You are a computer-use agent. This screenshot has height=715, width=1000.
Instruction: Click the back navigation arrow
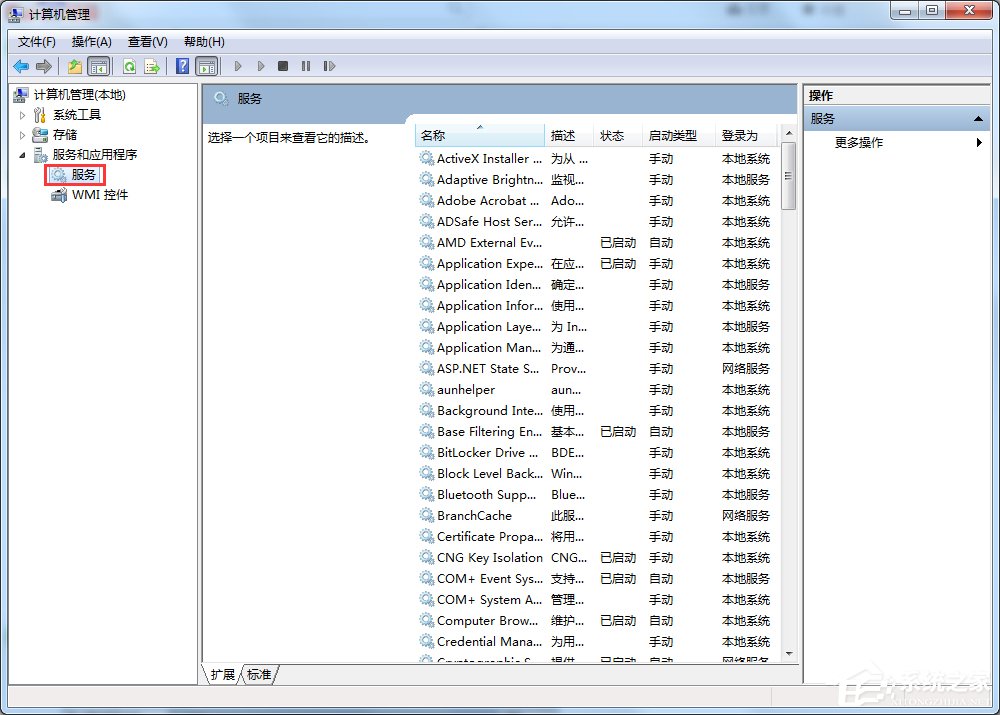(20, 66)
